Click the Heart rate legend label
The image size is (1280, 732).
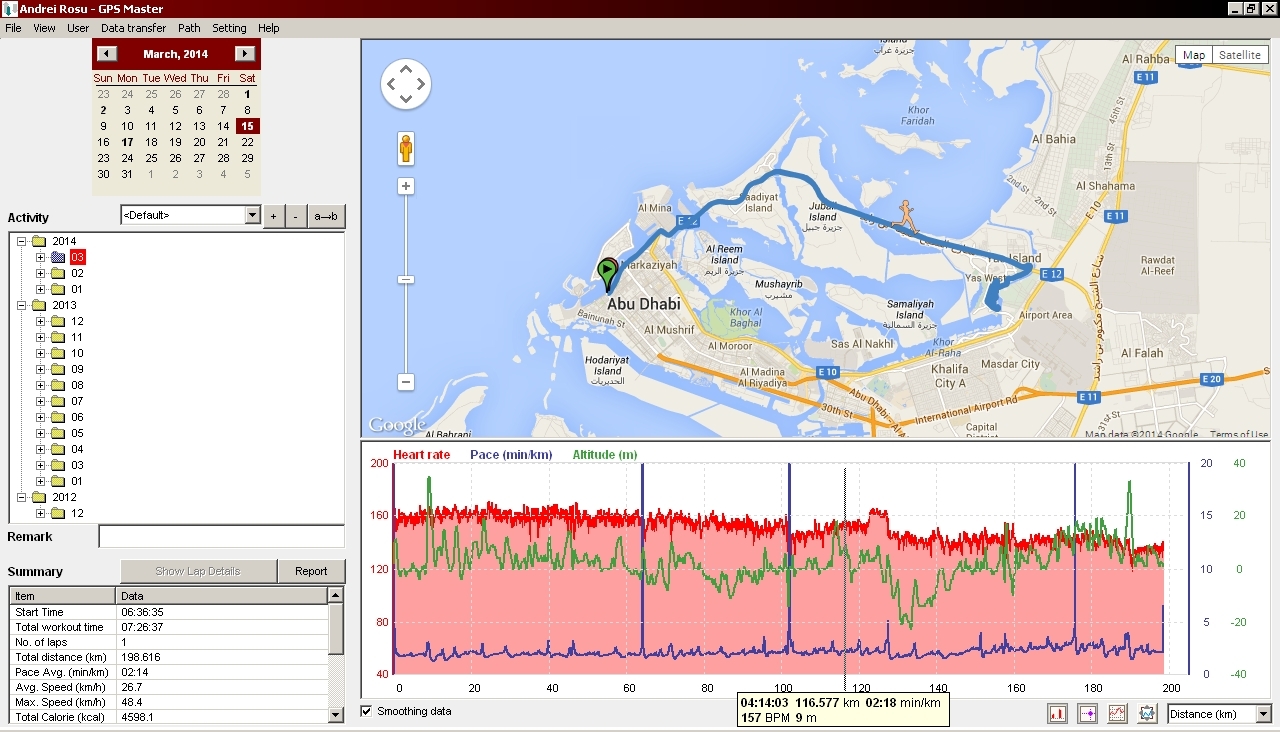click(x=421, y=454)
